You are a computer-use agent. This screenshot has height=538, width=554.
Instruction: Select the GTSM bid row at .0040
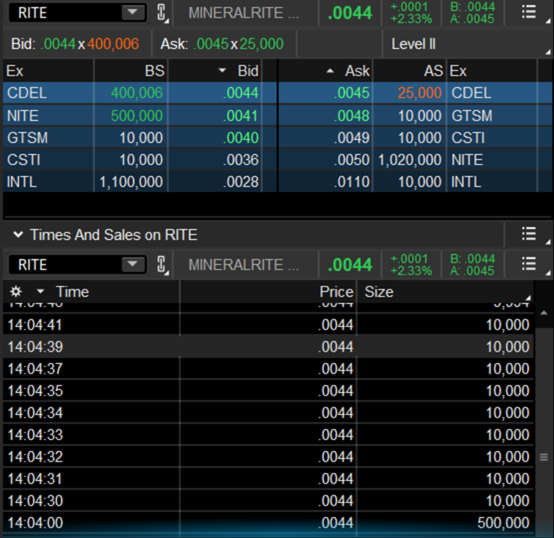[140, 138]
